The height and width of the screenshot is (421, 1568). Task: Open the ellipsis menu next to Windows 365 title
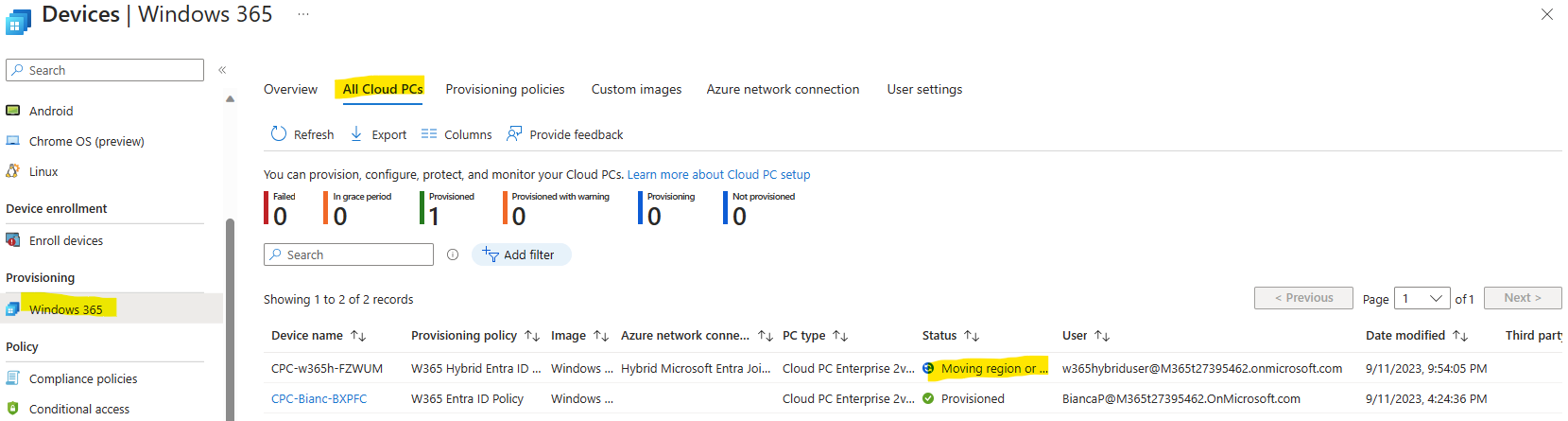302,14
